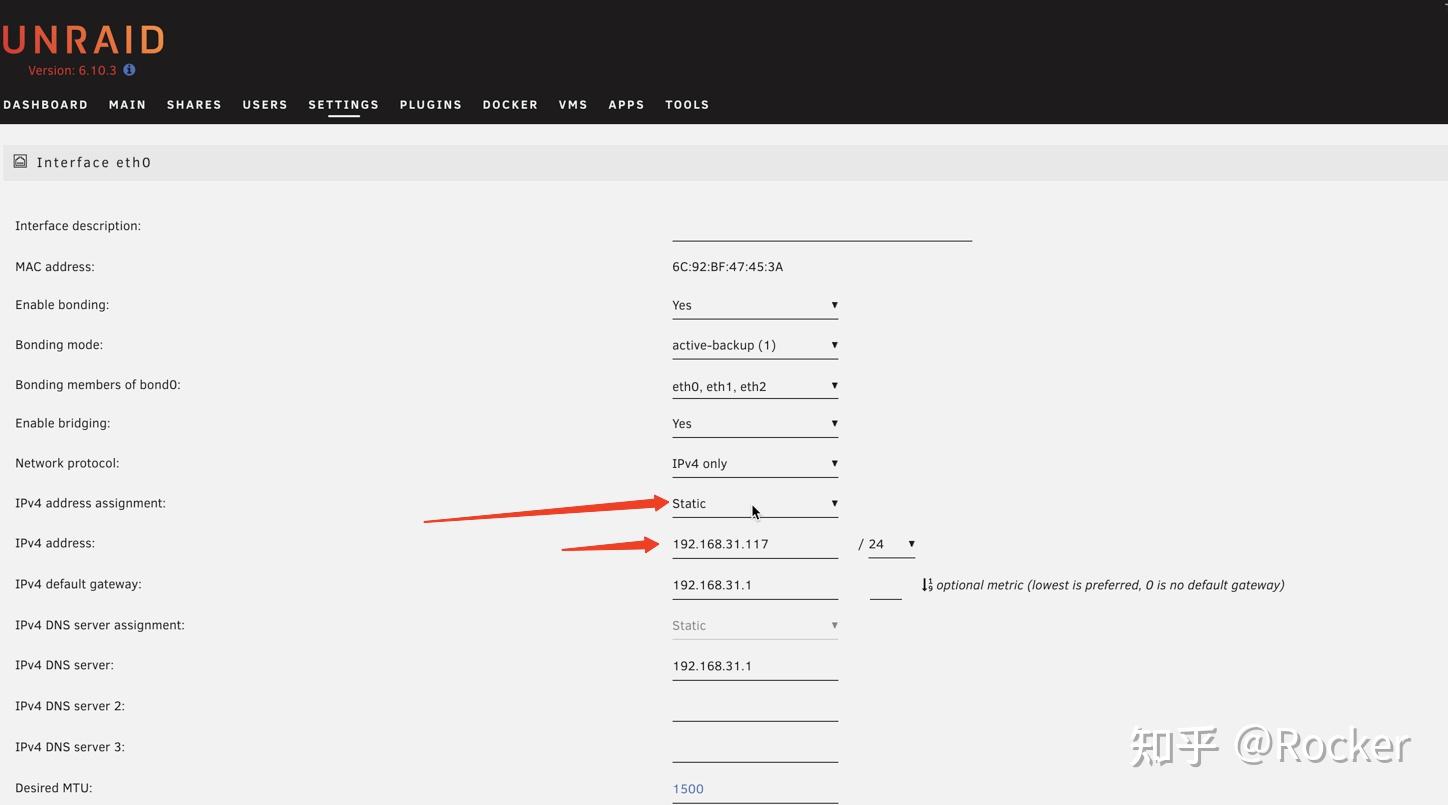Image resolution: width=1448 pixels, height=805 pixels.
Task: Open the Enable bonding dropdown
Action: tap(755, 306)
